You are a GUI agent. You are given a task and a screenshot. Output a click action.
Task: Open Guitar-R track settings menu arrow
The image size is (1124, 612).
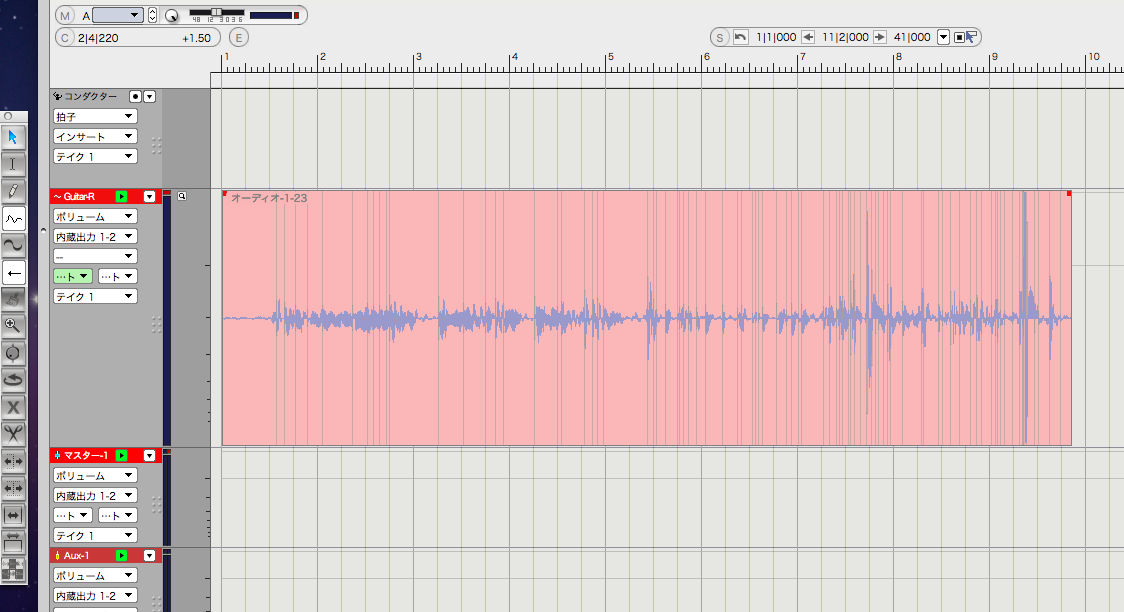[x=149, y=196]
